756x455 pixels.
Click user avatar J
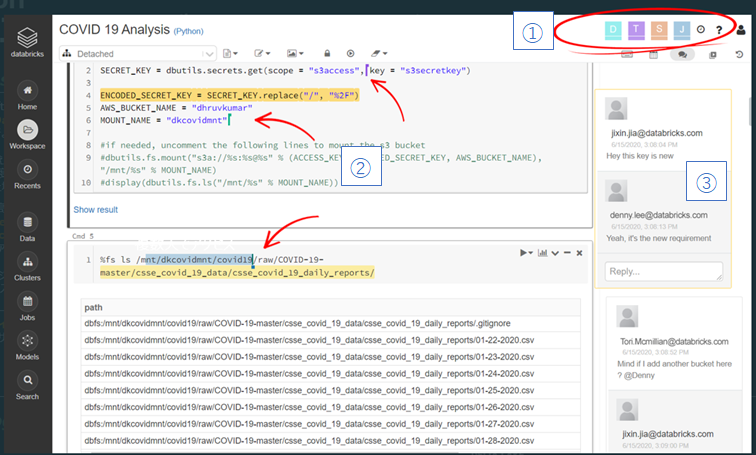682,29
